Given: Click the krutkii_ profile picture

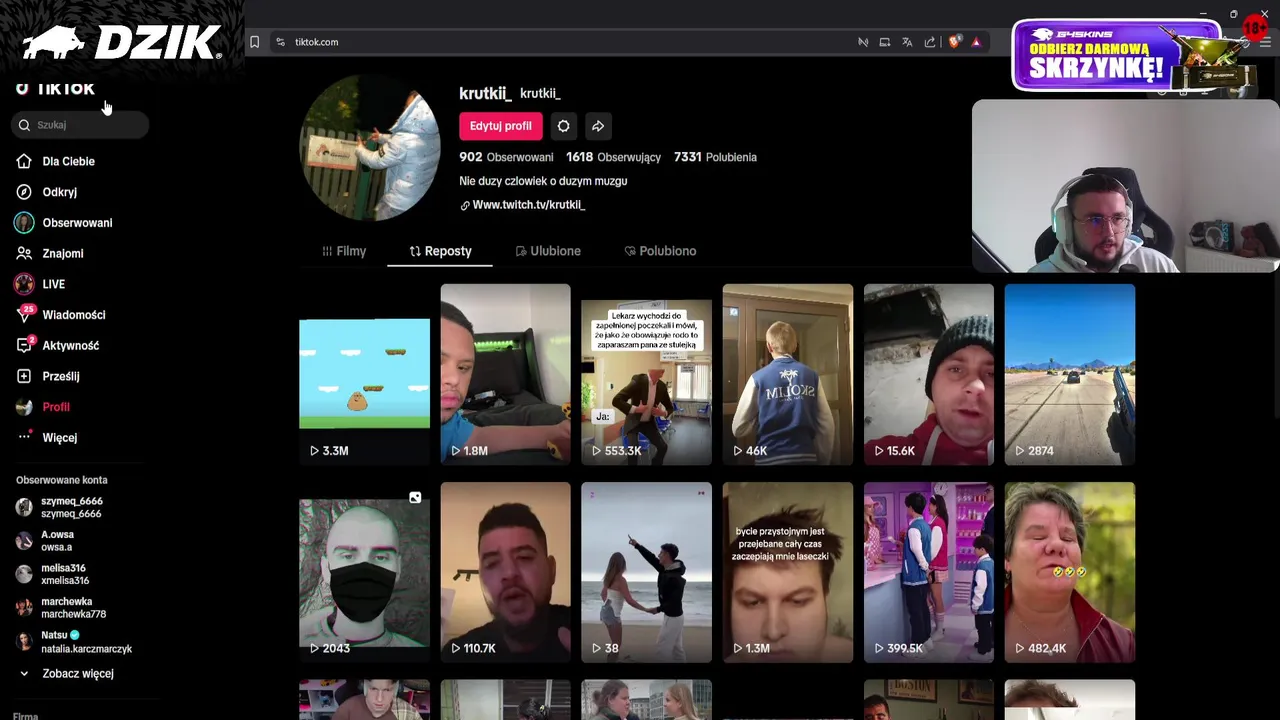Looking at the screenshot, I should (x=370, y=148).
